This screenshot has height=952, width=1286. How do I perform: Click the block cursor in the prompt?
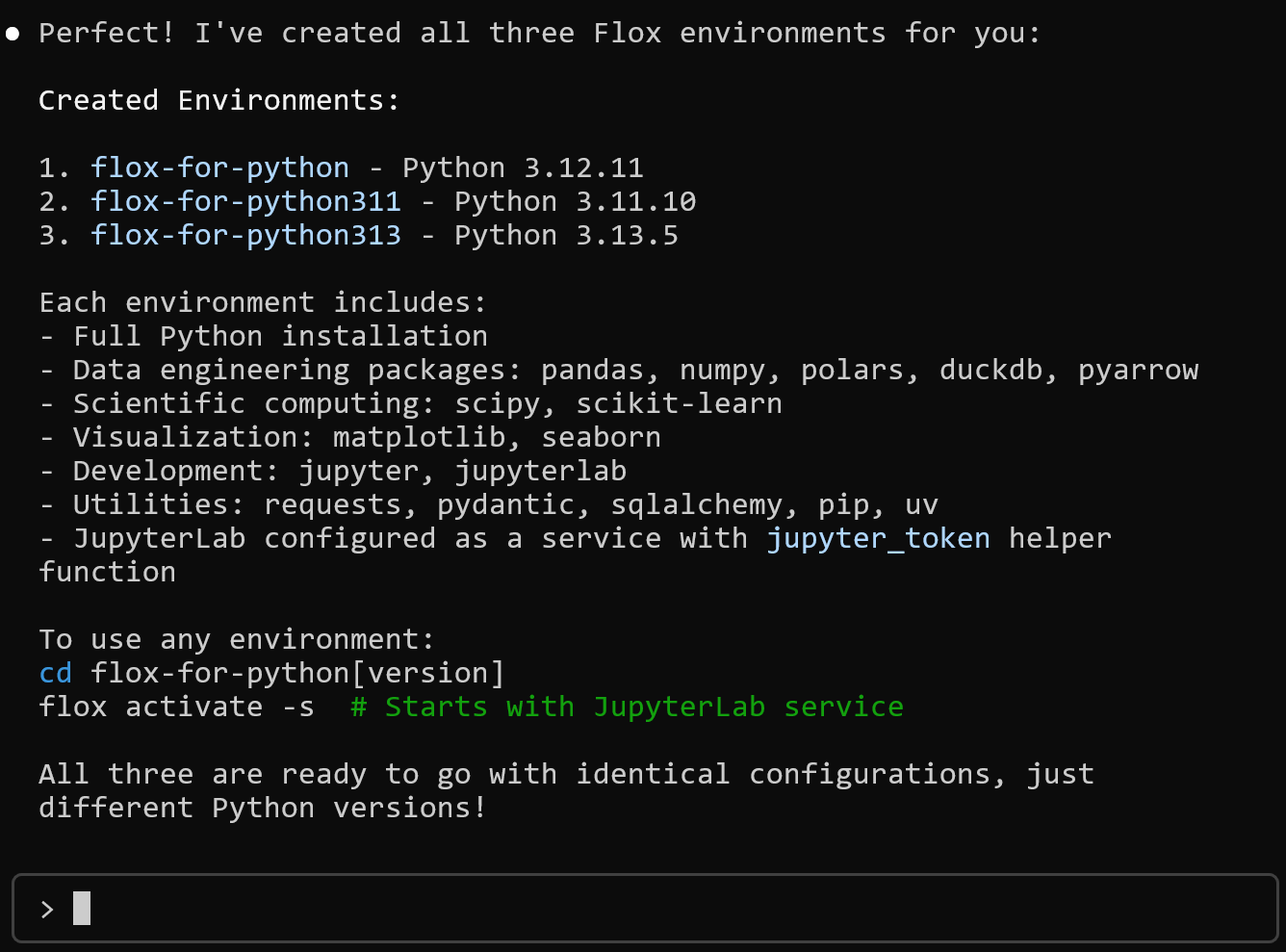point(82,908)
